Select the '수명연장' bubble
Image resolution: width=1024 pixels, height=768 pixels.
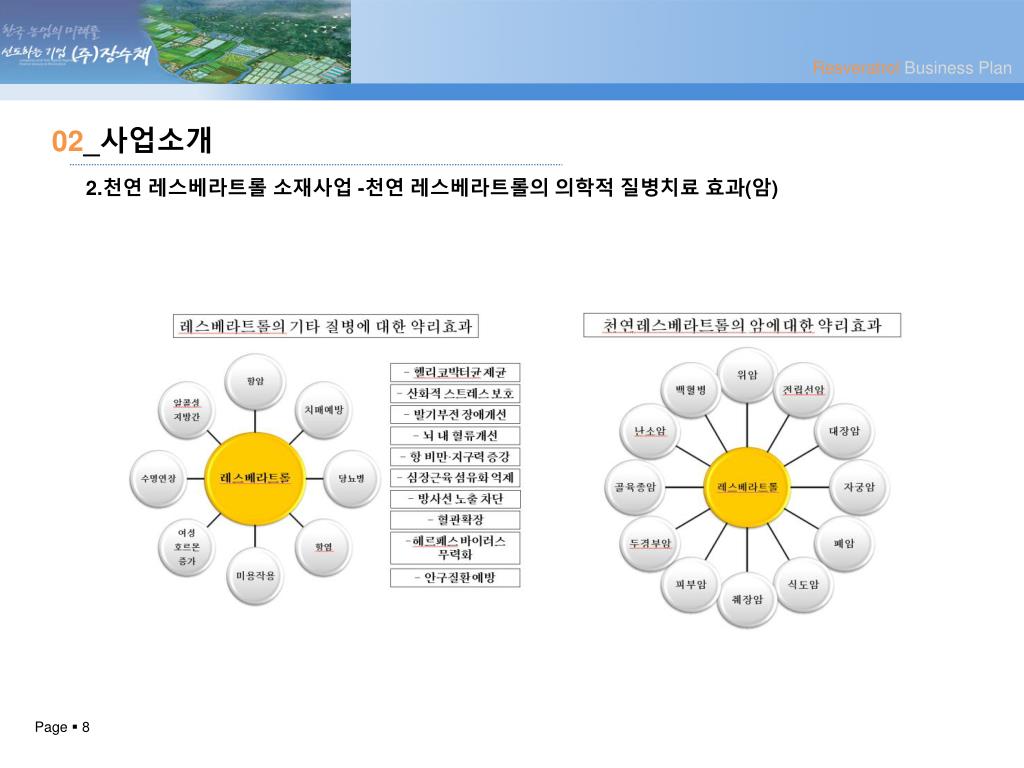(x=159, y=479)
